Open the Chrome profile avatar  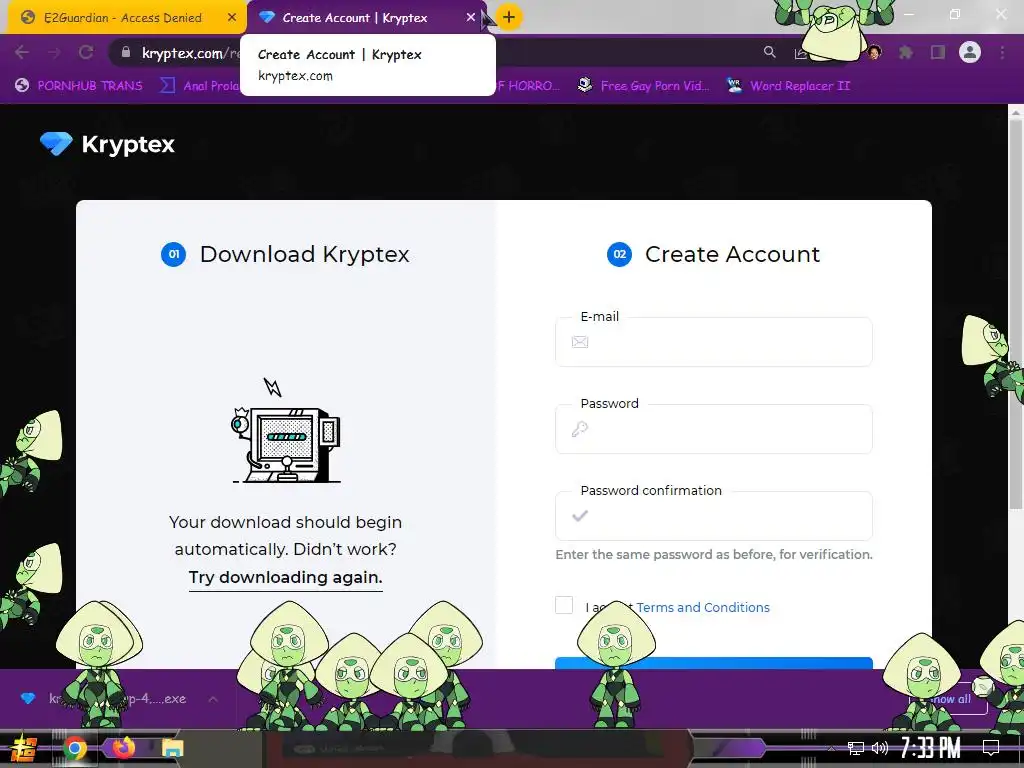click(x=970, y=52)
